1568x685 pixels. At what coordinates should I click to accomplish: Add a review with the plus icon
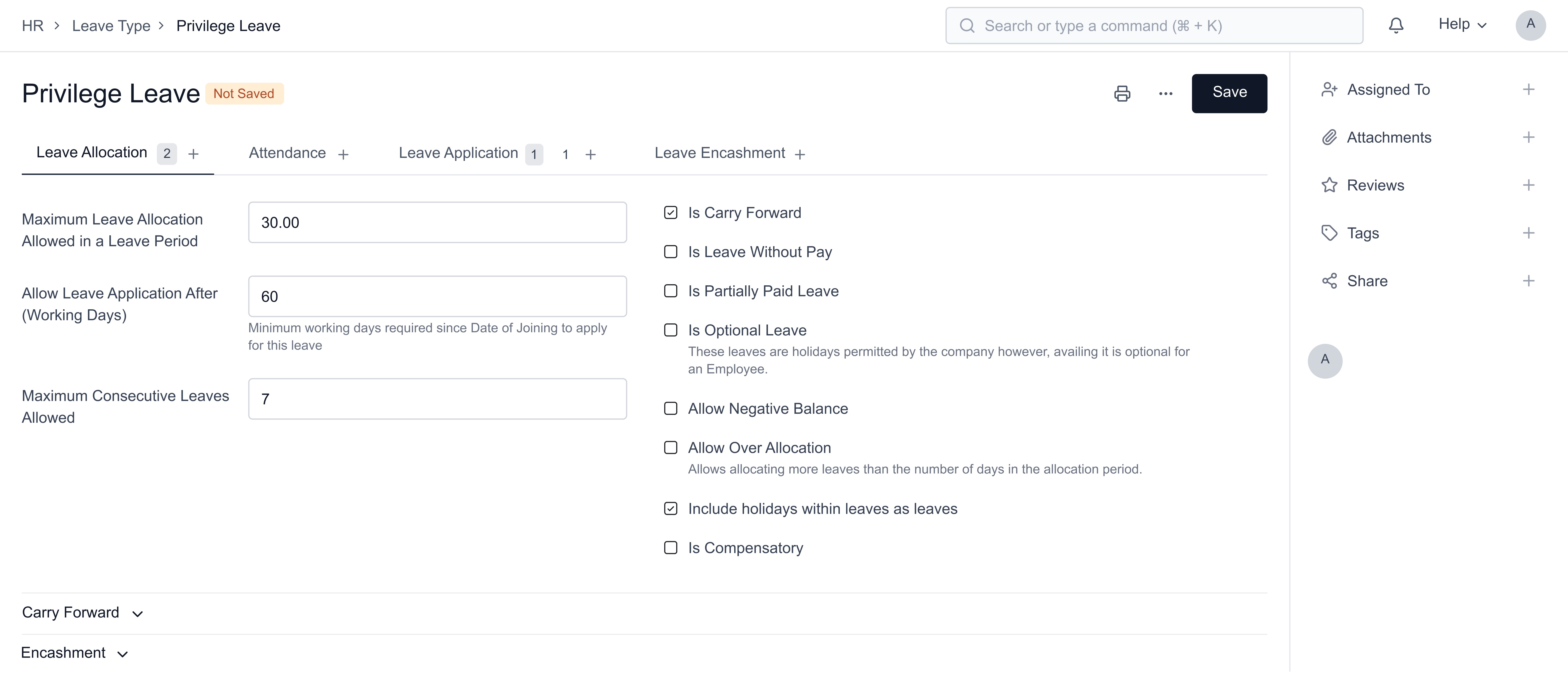point(1528,185)
